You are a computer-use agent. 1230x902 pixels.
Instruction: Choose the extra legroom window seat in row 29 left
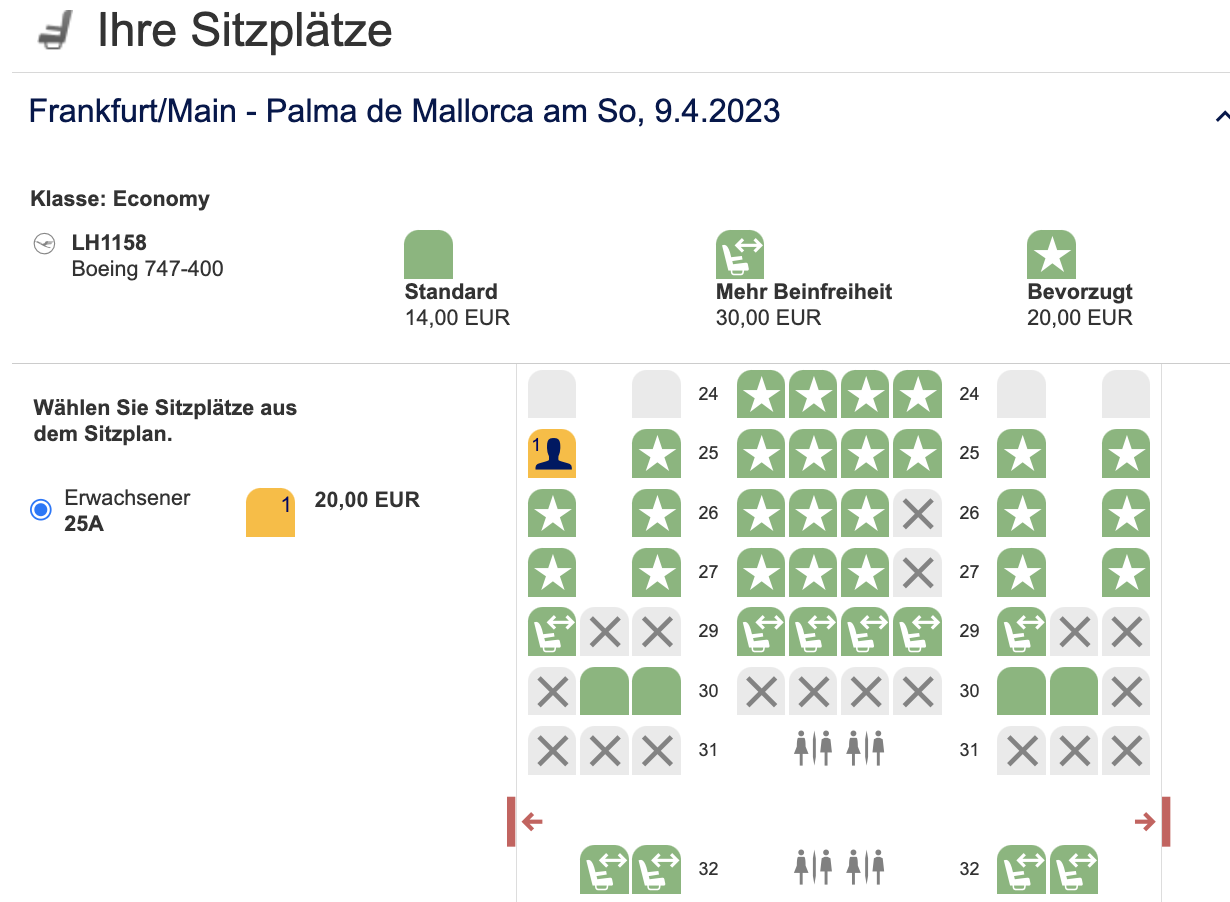tap(552, 631)
